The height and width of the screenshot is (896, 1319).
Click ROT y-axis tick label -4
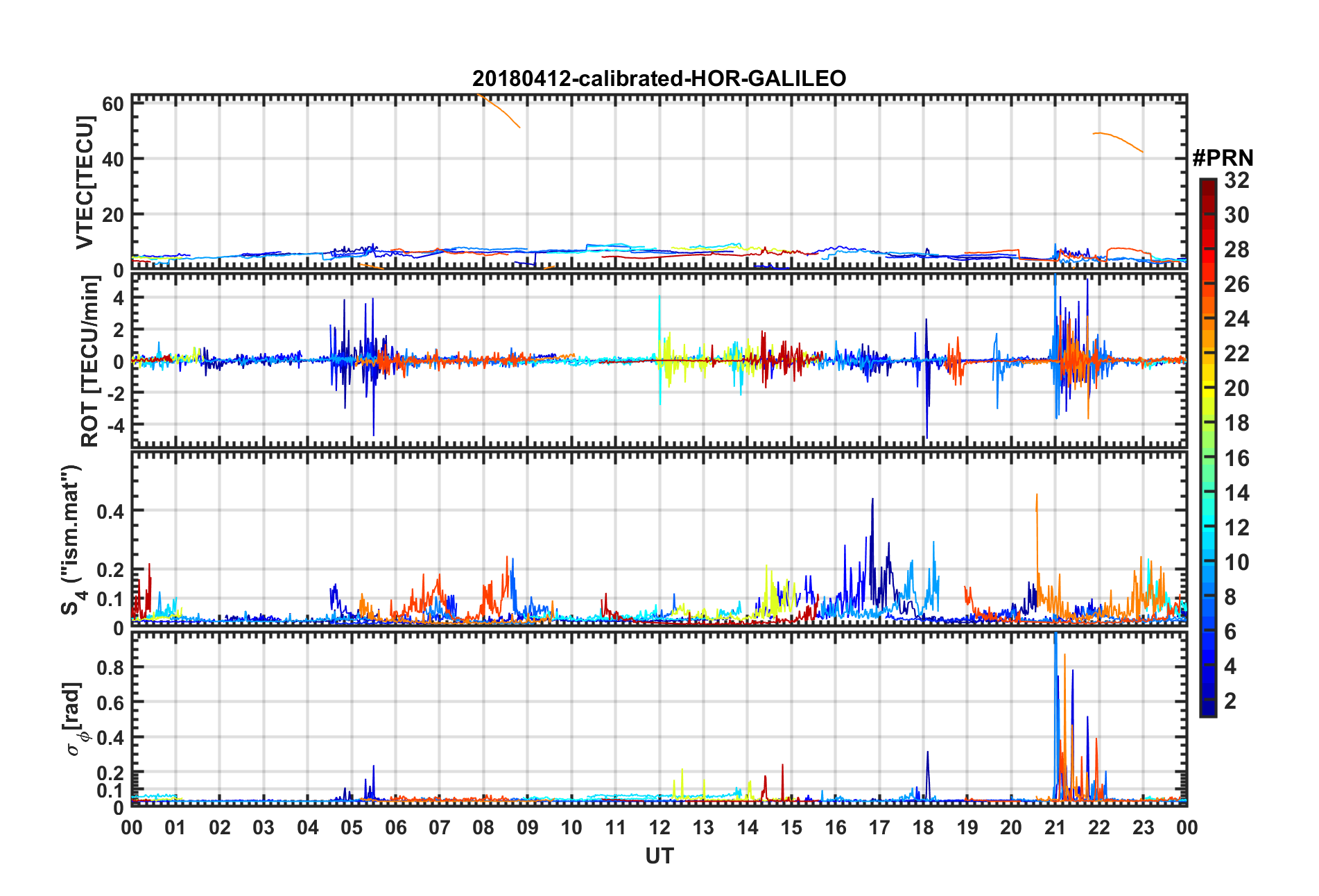[x=114, y=424]
